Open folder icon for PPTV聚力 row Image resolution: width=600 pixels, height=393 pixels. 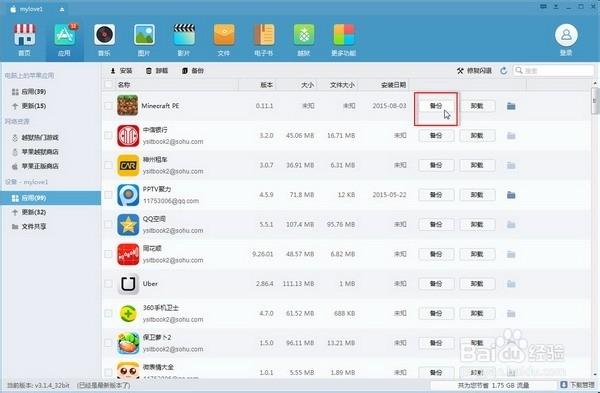[x=511, y=195]
